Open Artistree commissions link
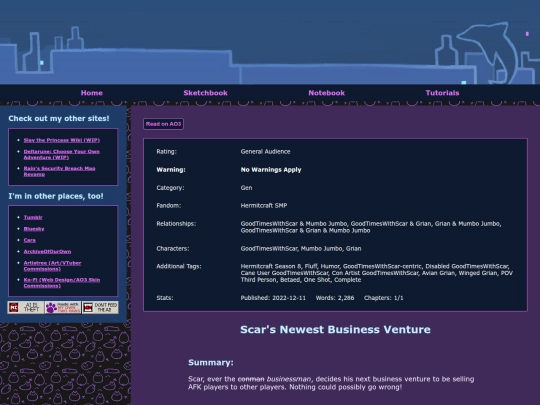The image size is (540, 405). tap(52, 266)
